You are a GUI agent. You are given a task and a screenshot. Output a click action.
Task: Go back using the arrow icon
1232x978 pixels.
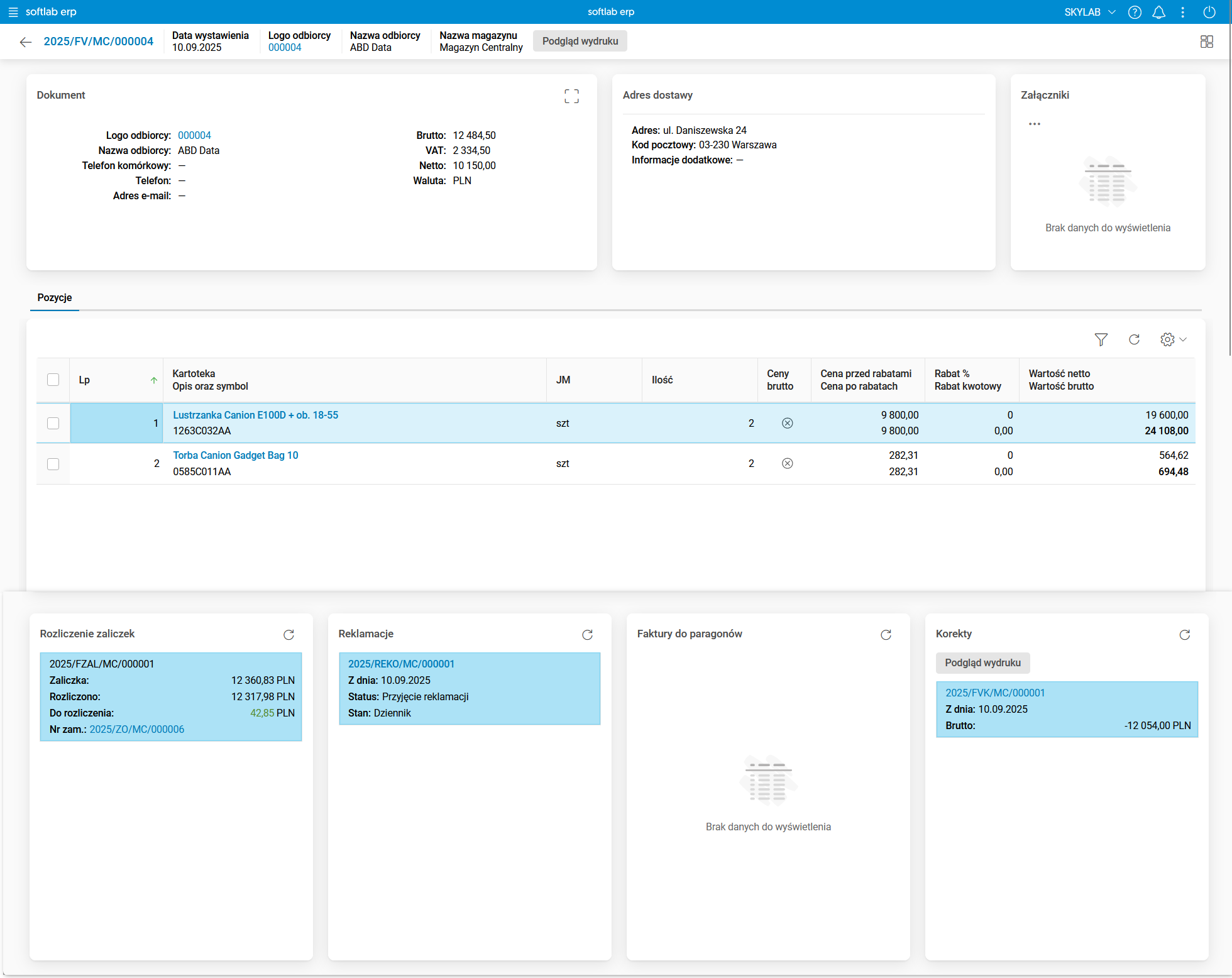click(25, 41)
